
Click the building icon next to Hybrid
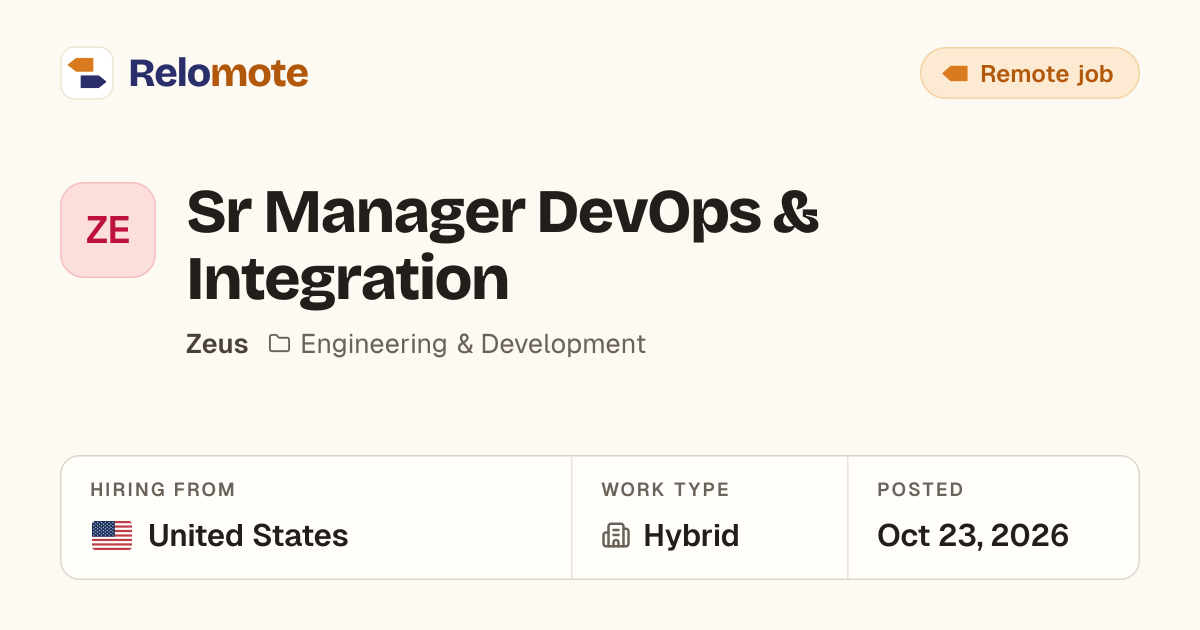pos(616,536)
